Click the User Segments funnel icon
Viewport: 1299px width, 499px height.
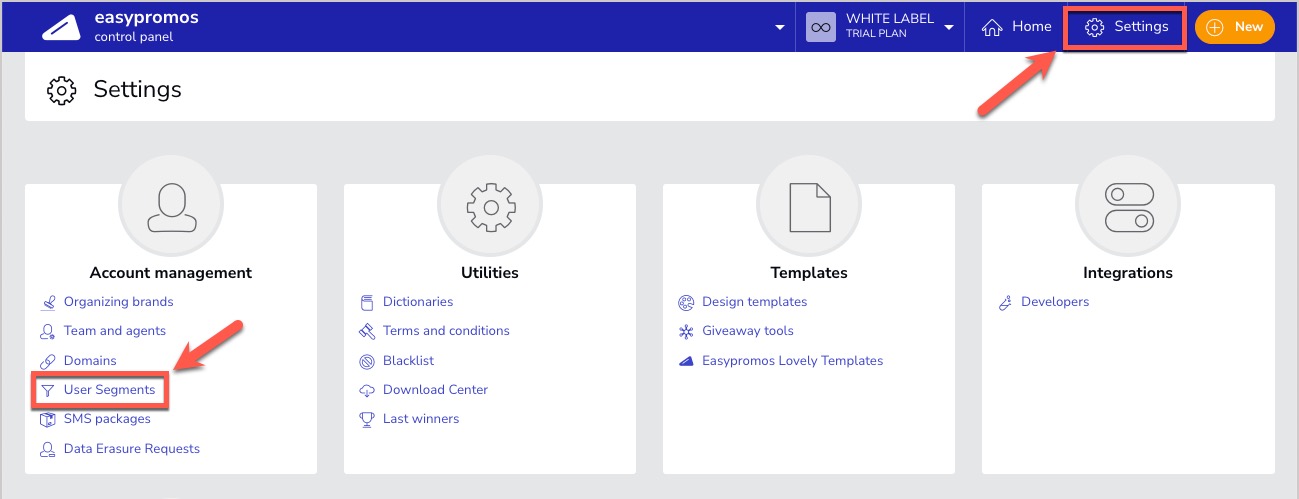[47, 390]
